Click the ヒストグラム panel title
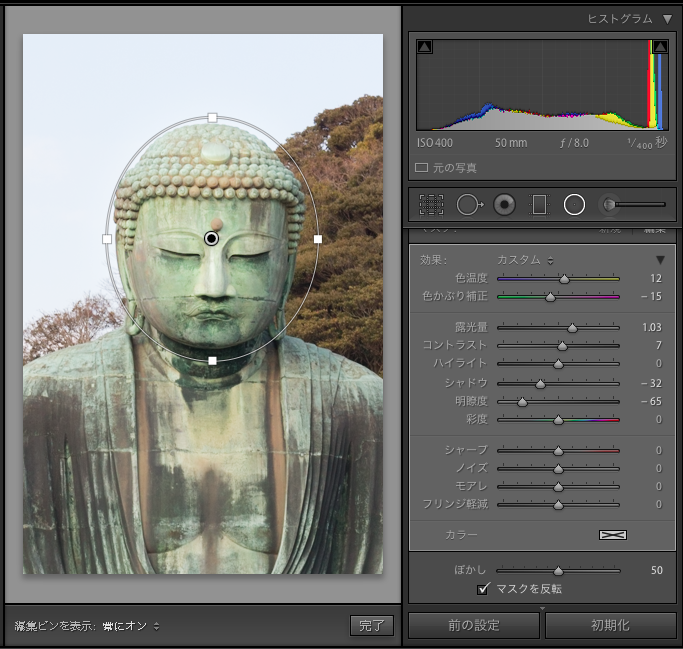683x649 pixels. point(620,19)
